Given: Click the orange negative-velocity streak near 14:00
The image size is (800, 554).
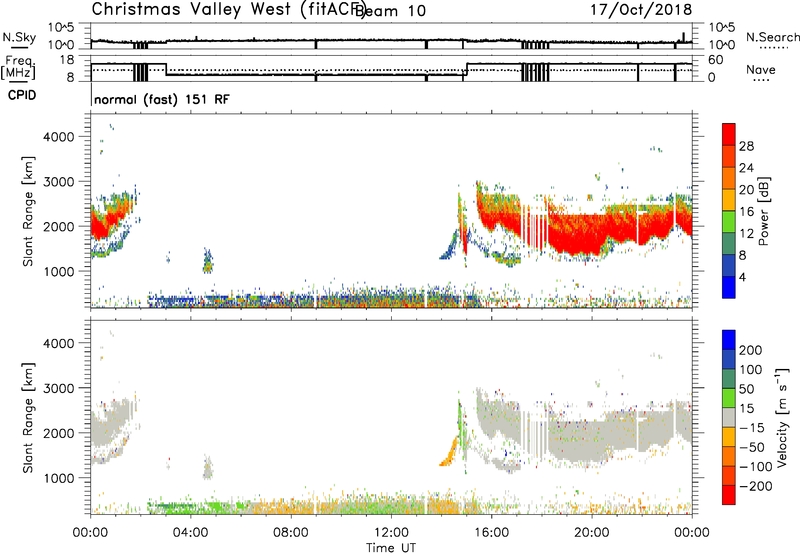Looking at the screenshot, I should [449, 452].
